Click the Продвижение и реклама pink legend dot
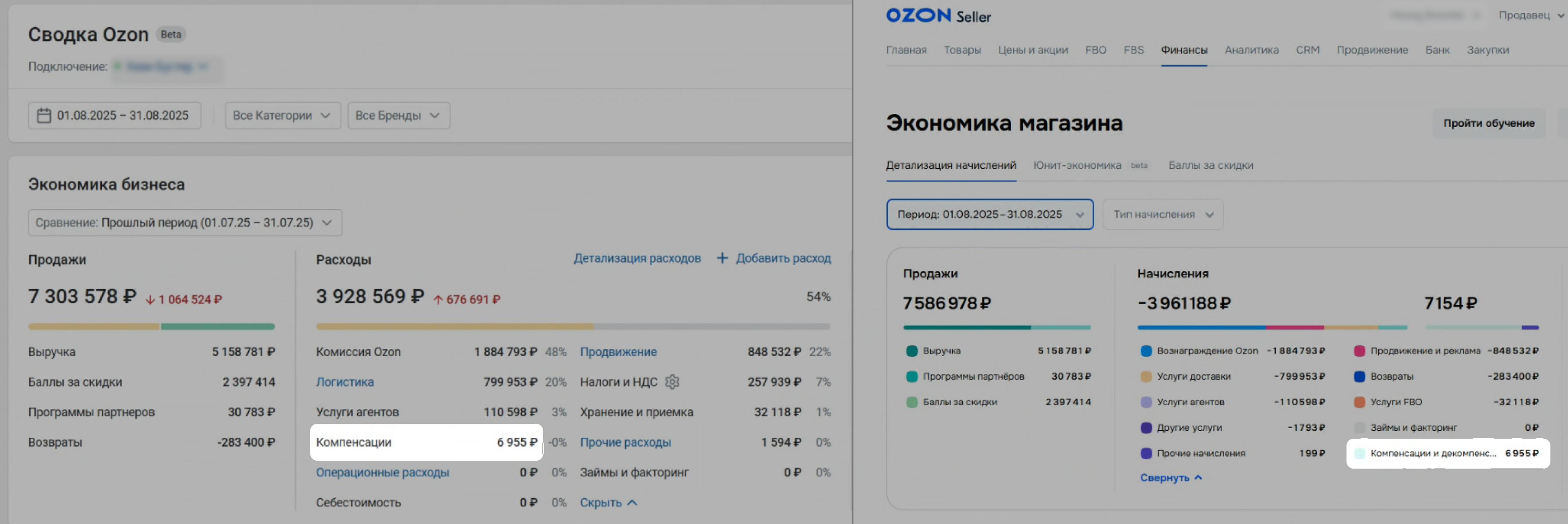The height and width of the screenshot is (524, 1568). tap(1359, 350)
